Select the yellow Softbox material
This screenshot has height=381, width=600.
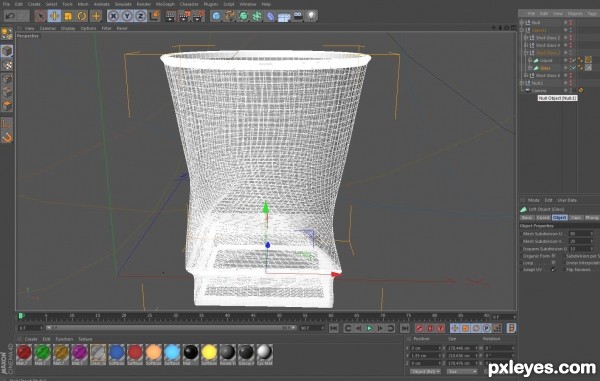coord(209,354)
